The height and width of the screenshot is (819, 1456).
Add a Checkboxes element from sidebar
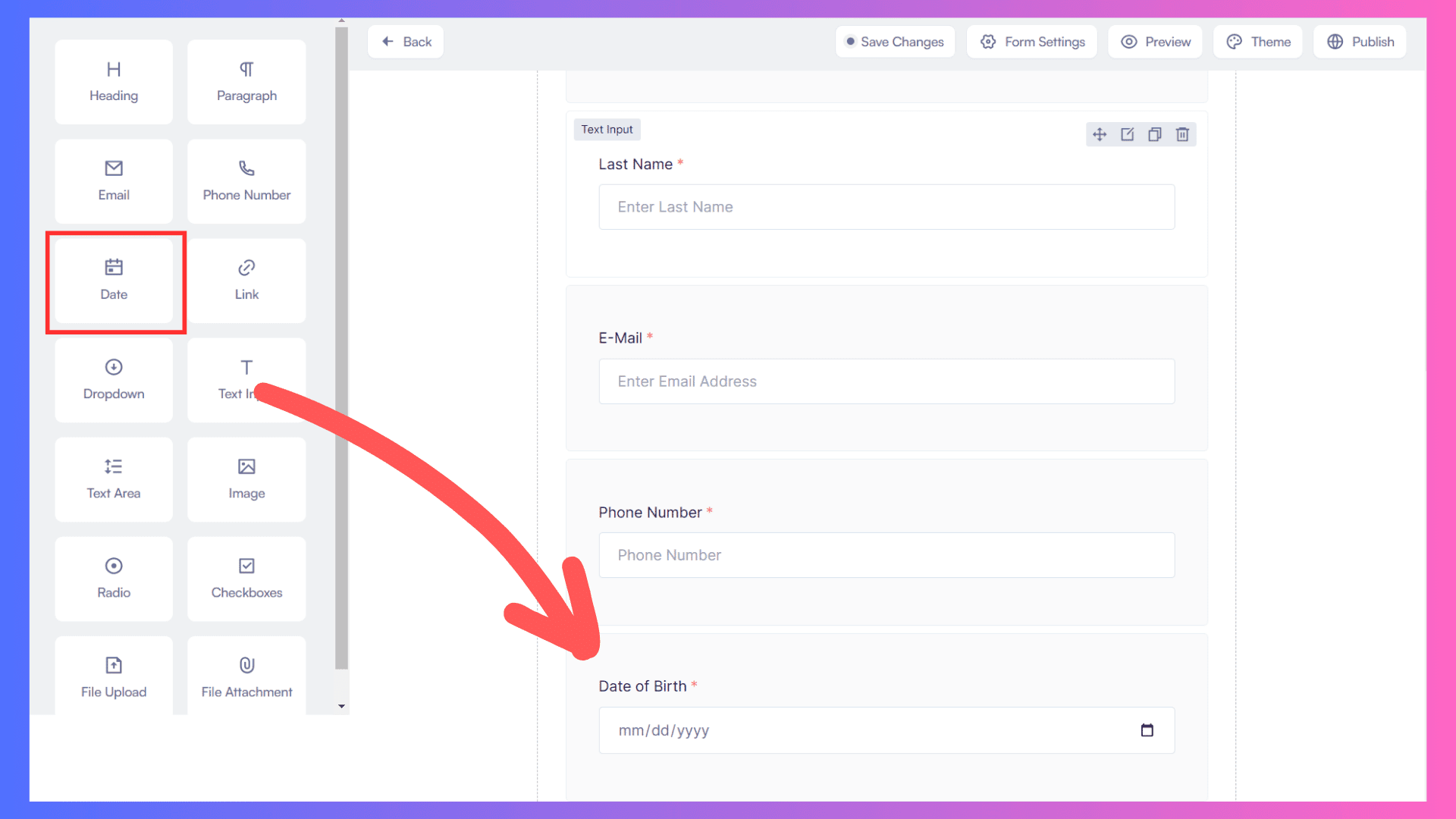click(x=246, y=579)
